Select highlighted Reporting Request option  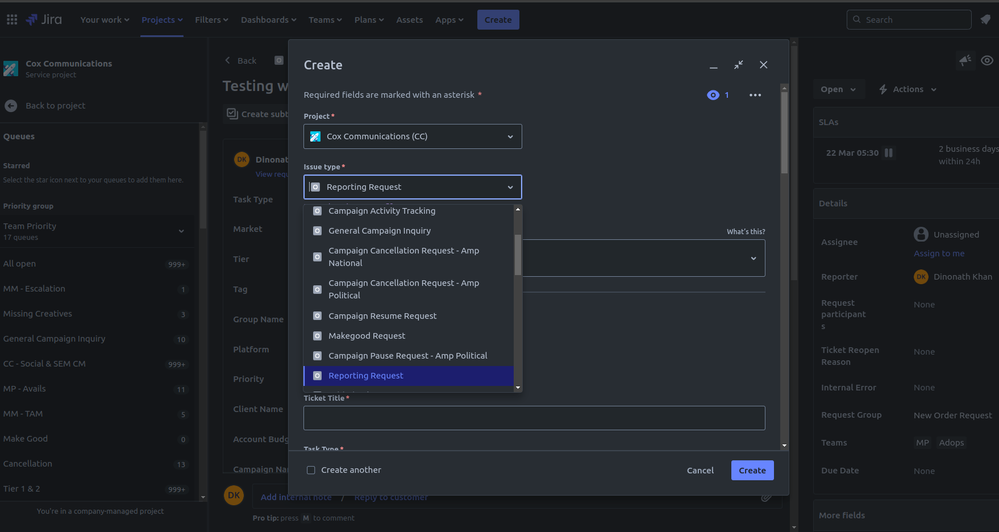(409, 376)
